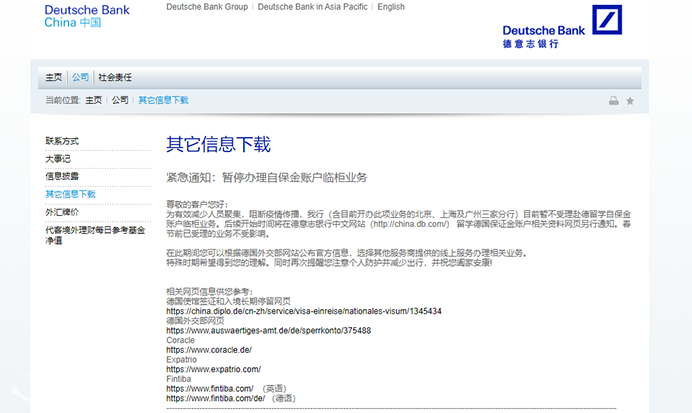Click the 德国使馆签证和入境长期停留网页 label
Screen dimensions: 692x413
(x=228, y=301)
